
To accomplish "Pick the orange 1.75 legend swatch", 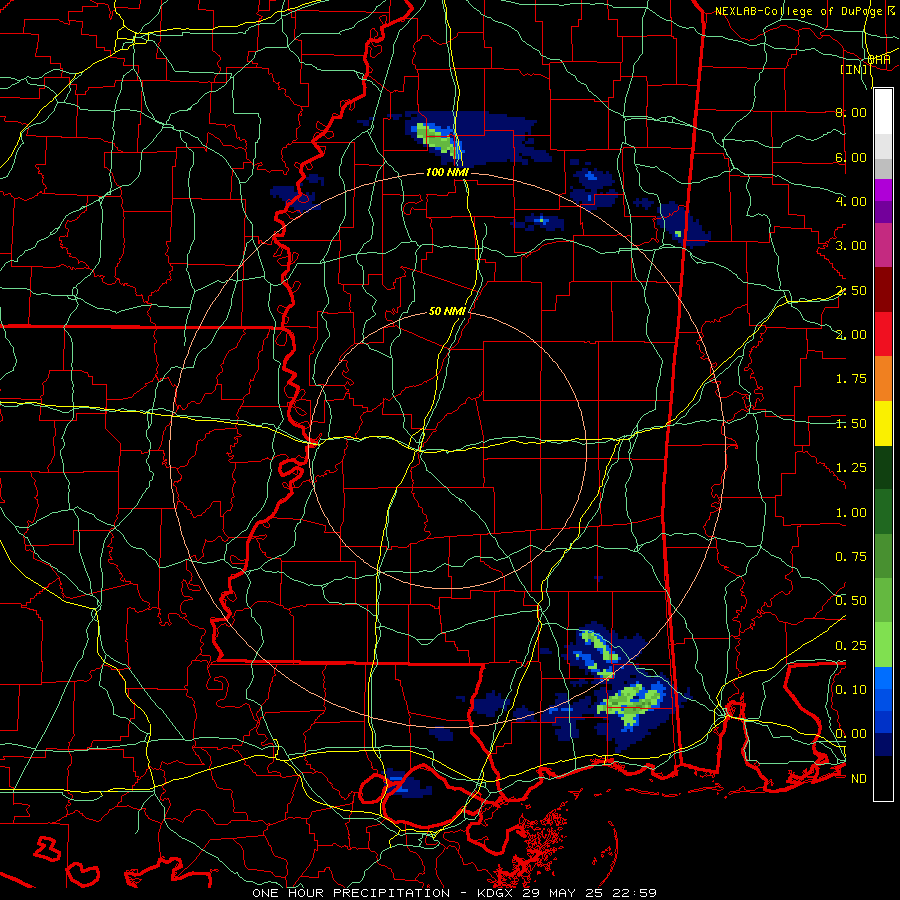I will [x=883, y=378].
